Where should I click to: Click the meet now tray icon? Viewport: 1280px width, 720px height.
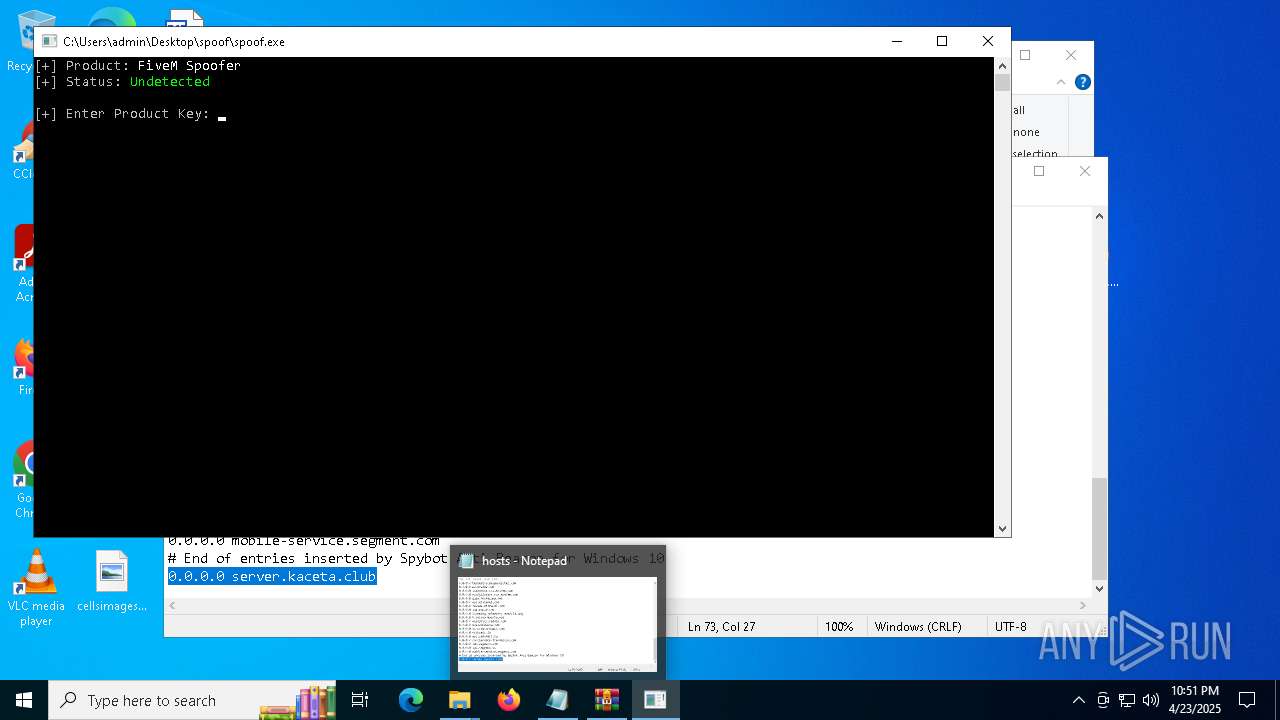point(1103,700)
